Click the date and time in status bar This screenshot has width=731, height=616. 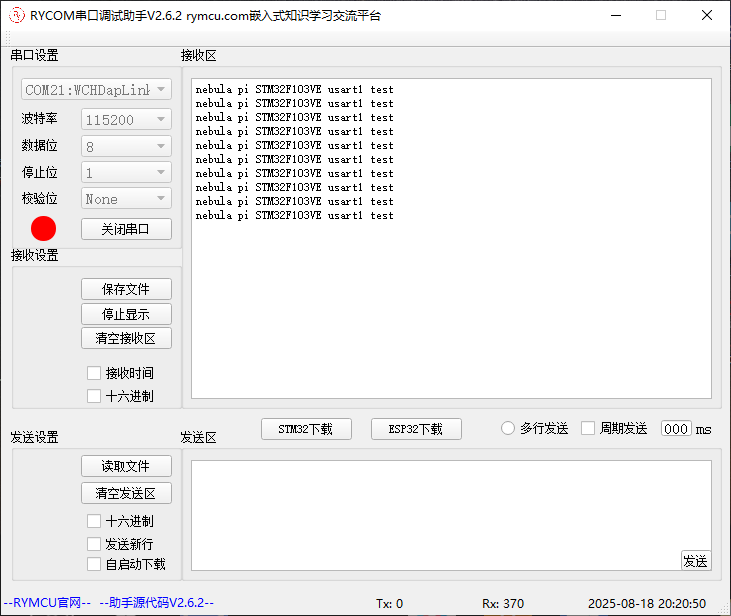point(647,603)
